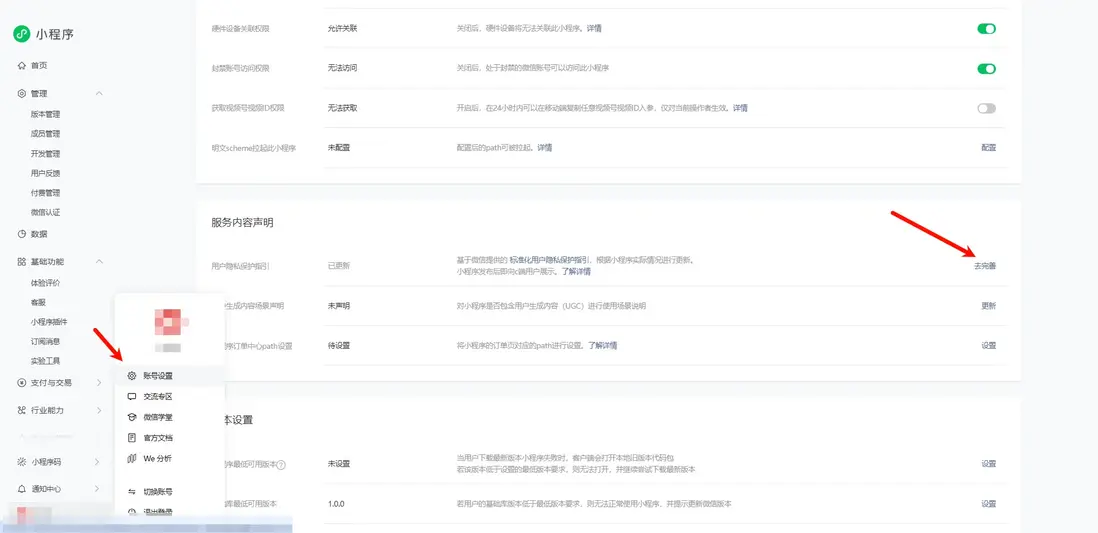This screenshot has width=1098, height=533.
Task: Open 成员管理 in the sidebar
Action: coord(46,134)
